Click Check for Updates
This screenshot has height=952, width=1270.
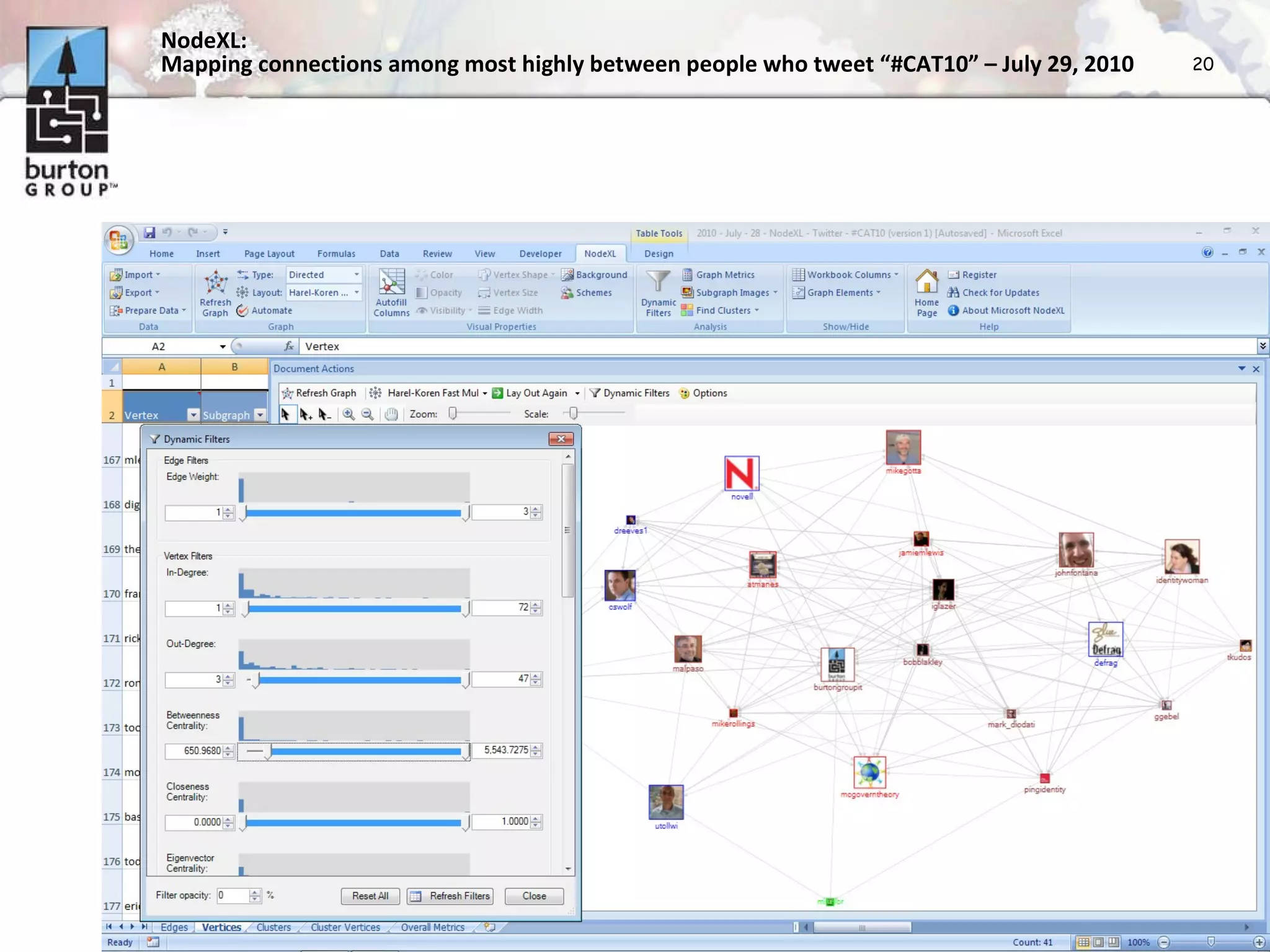pyautogui.click(x=993, y=293)
